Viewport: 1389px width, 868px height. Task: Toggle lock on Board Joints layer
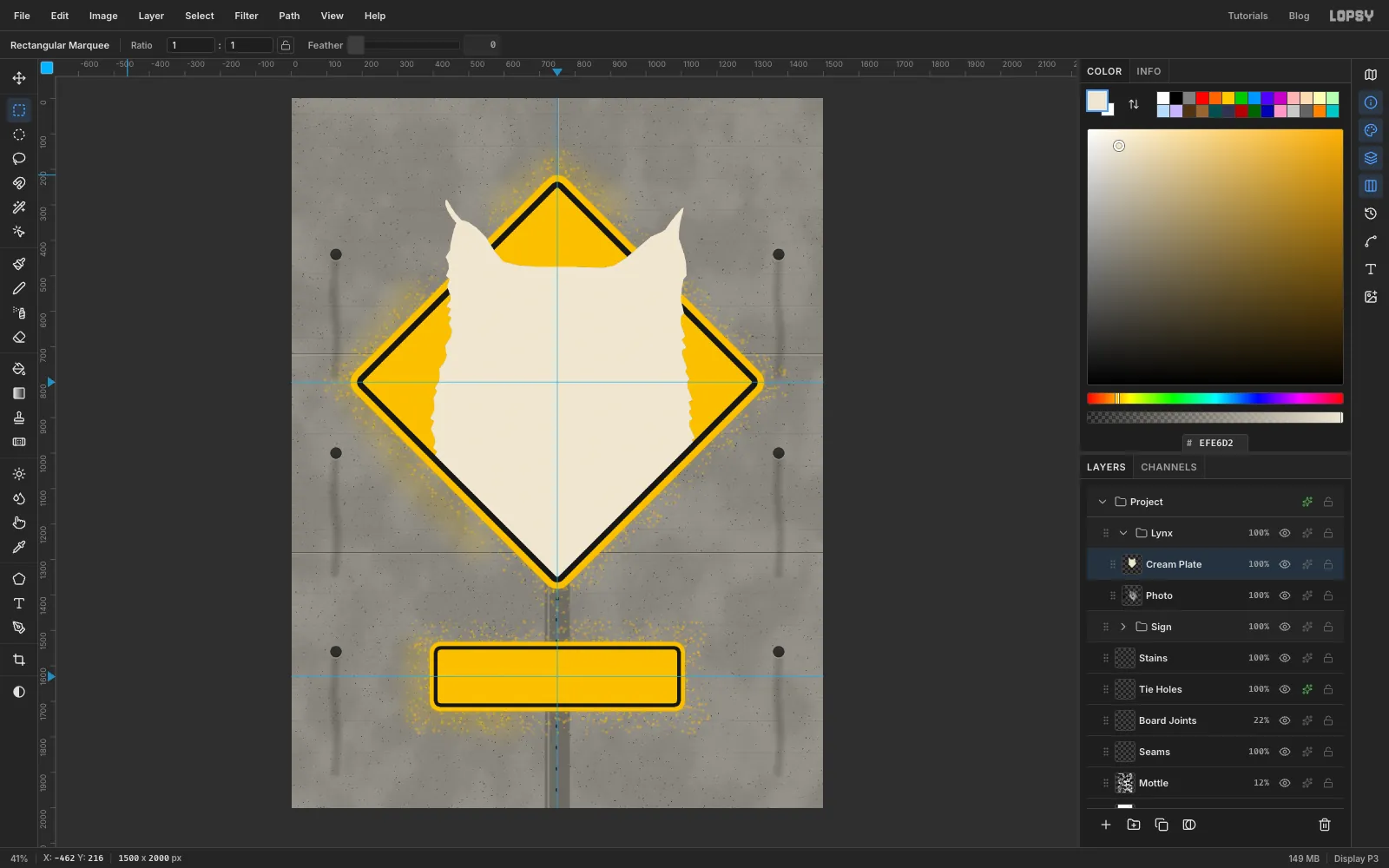[x=1328, y=720]
